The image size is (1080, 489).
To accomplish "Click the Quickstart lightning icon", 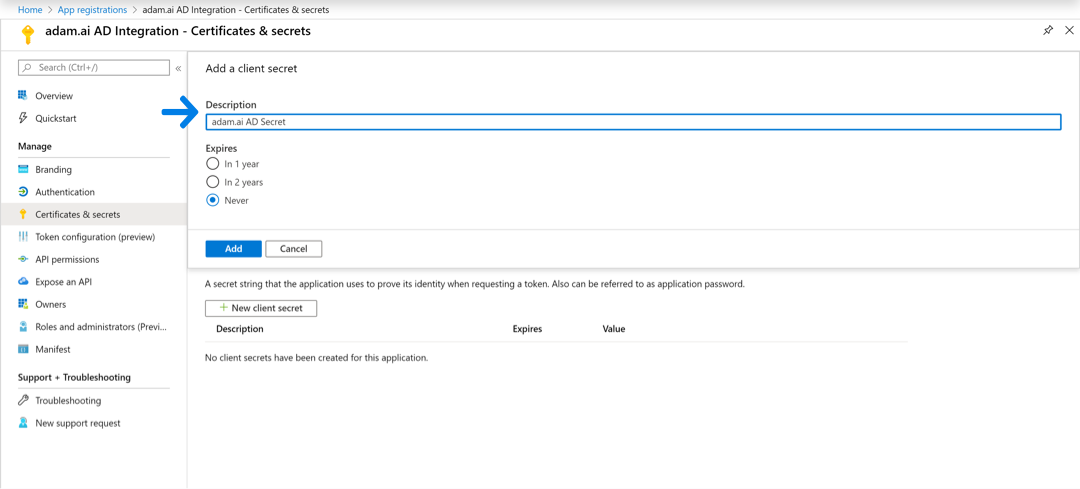I will [x=23, y=118].
